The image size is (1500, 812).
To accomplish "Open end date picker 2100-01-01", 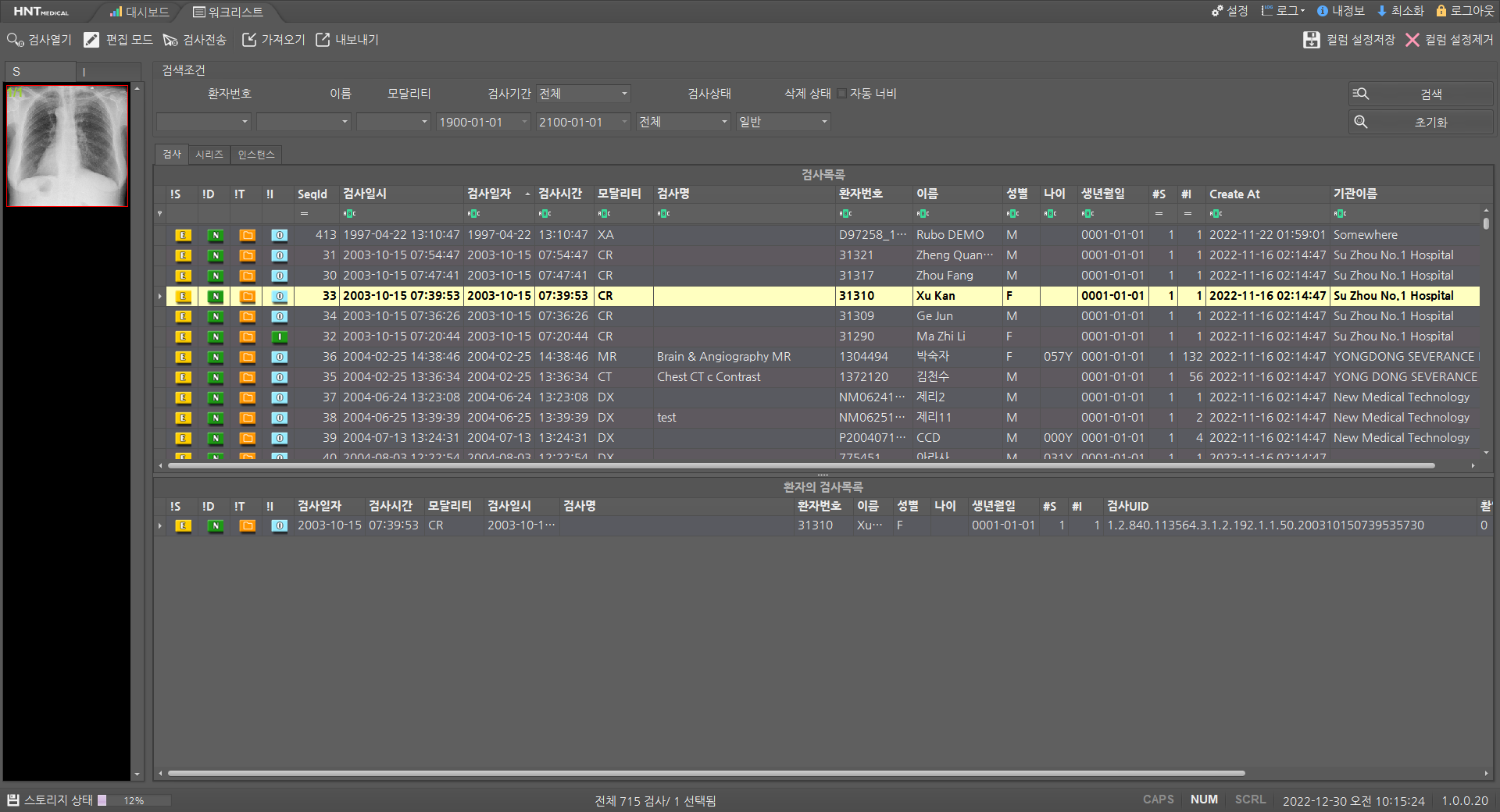I will point(583,122).
